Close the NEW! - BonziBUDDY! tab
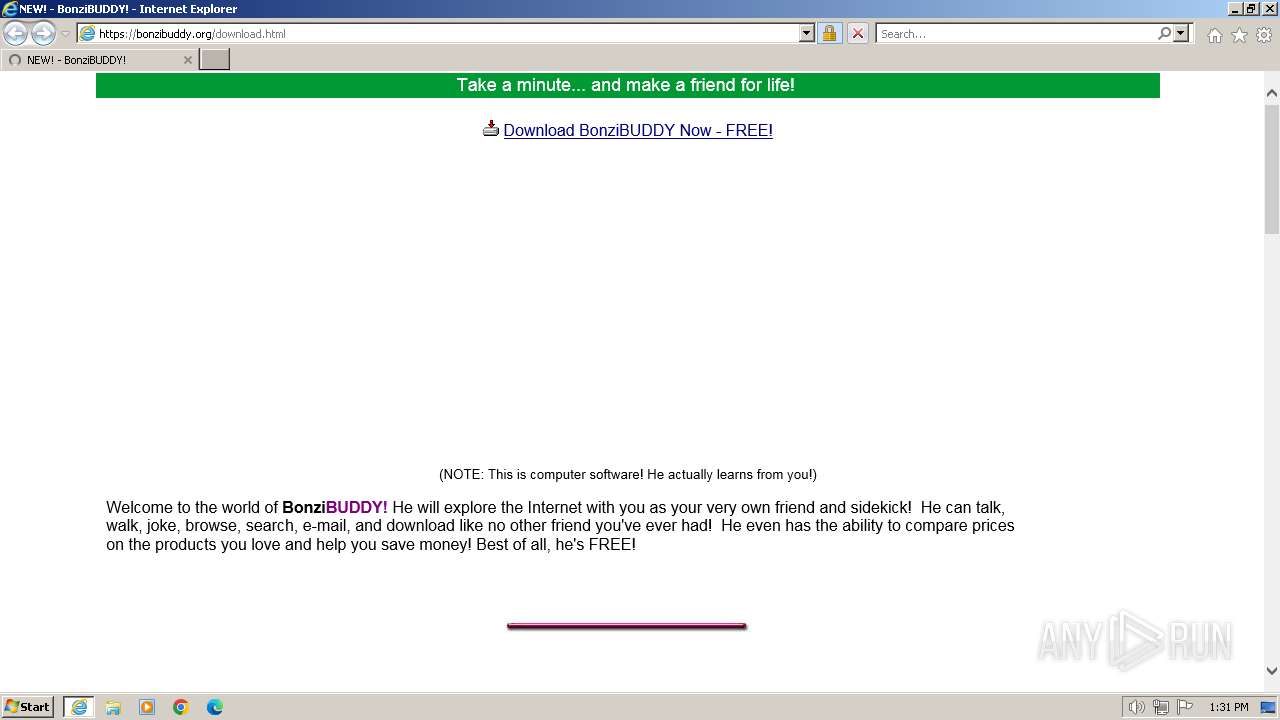The width and height of the screenshot is (1280, 720). tap(187, 60)
